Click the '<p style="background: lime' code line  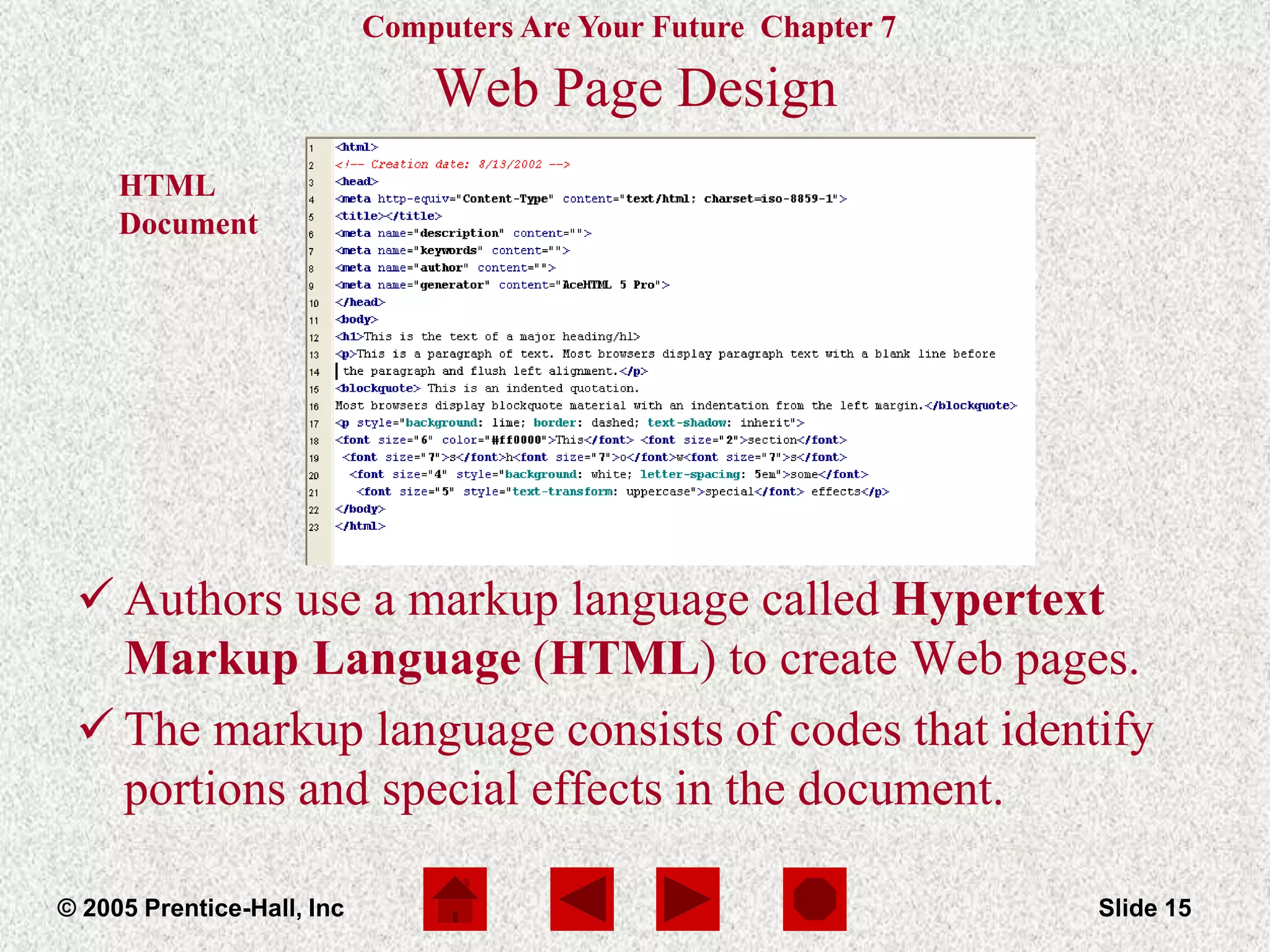click(570, 423)
